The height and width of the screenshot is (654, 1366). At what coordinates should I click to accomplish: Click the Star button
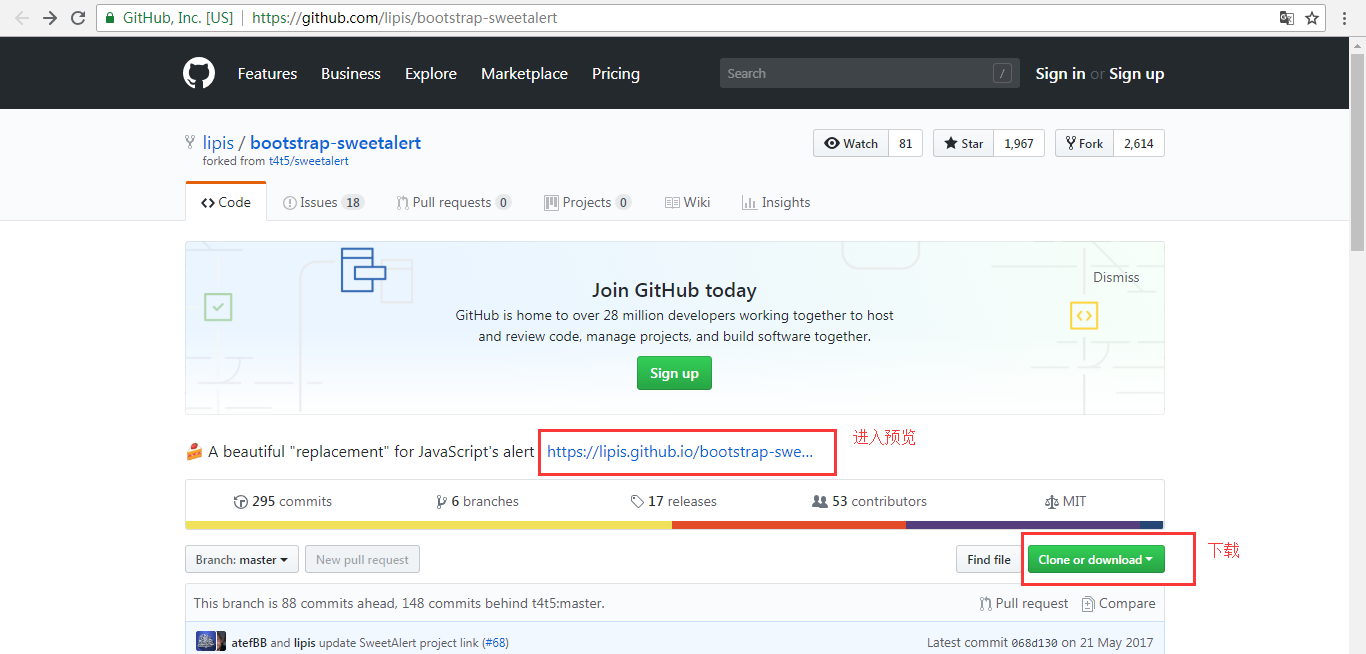click(963, 143)
